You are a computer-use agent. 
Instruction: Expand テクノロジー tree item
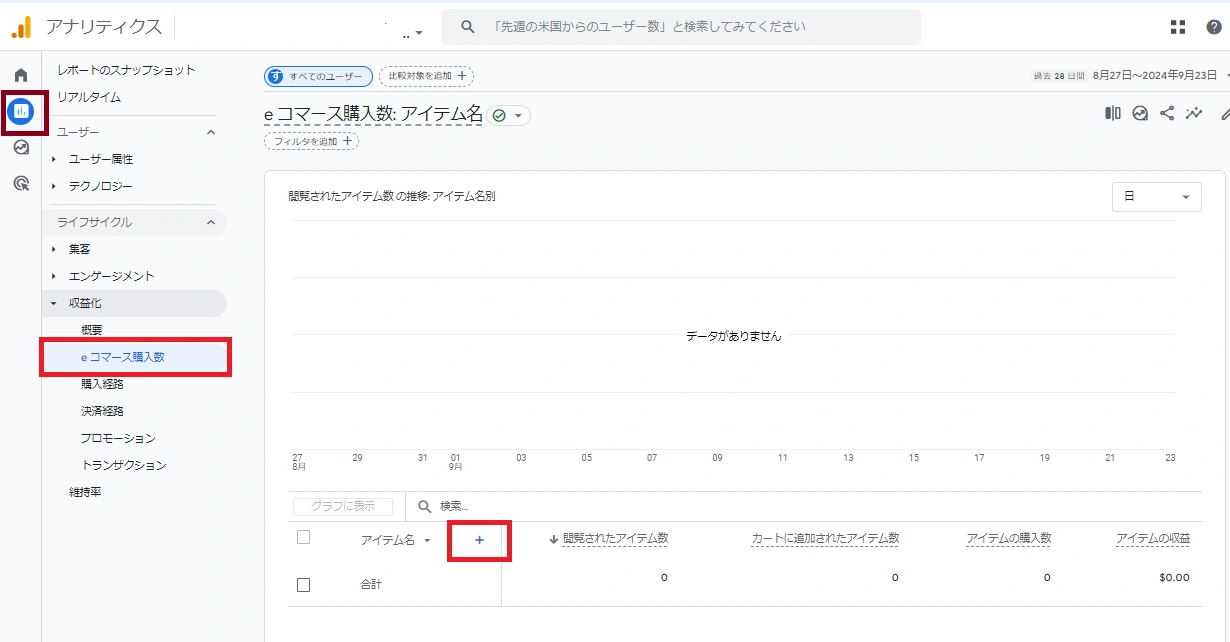click(54, 186)
